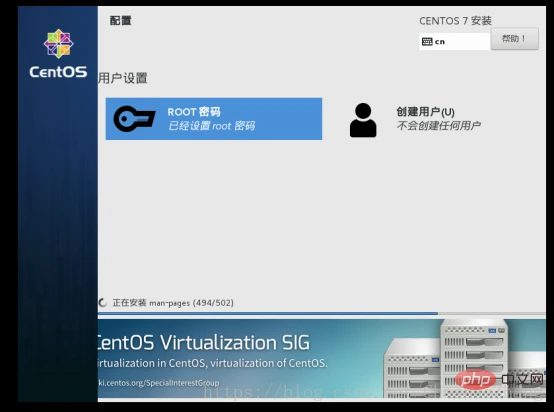Open the 创建用户(U) option
Image resolution: width=554 pixels, height=412 pixels.
point(425,112)
